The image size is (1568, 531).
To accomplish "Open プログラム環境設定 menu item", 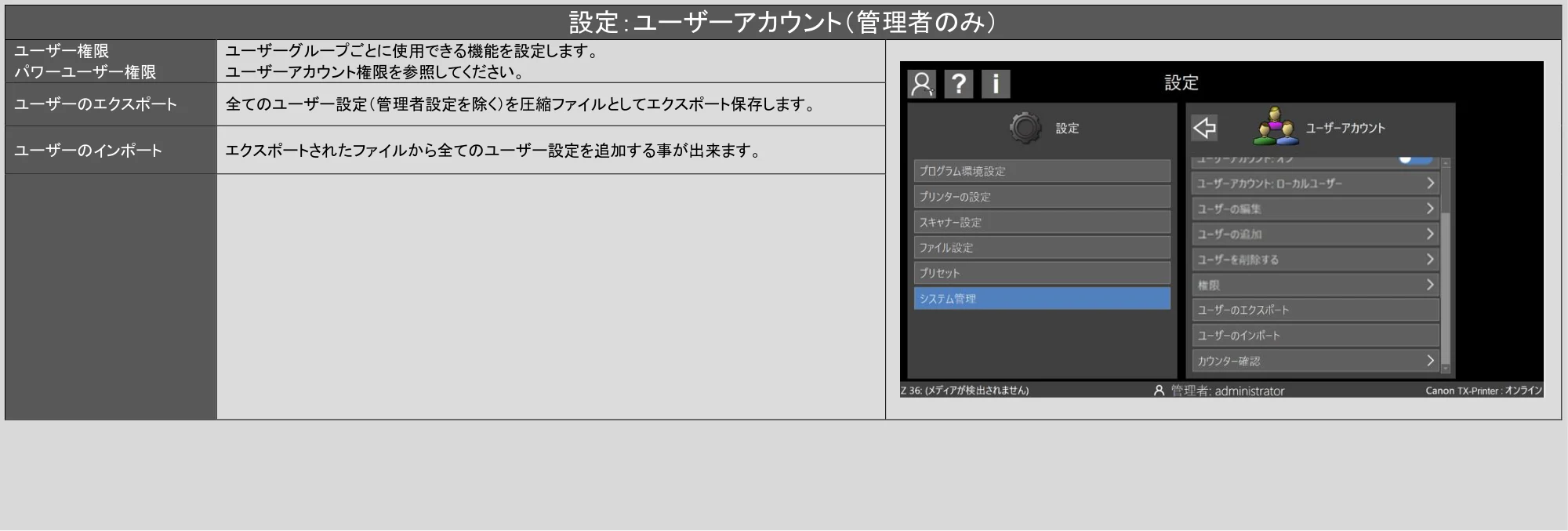I will click(x=1042, y=171).
